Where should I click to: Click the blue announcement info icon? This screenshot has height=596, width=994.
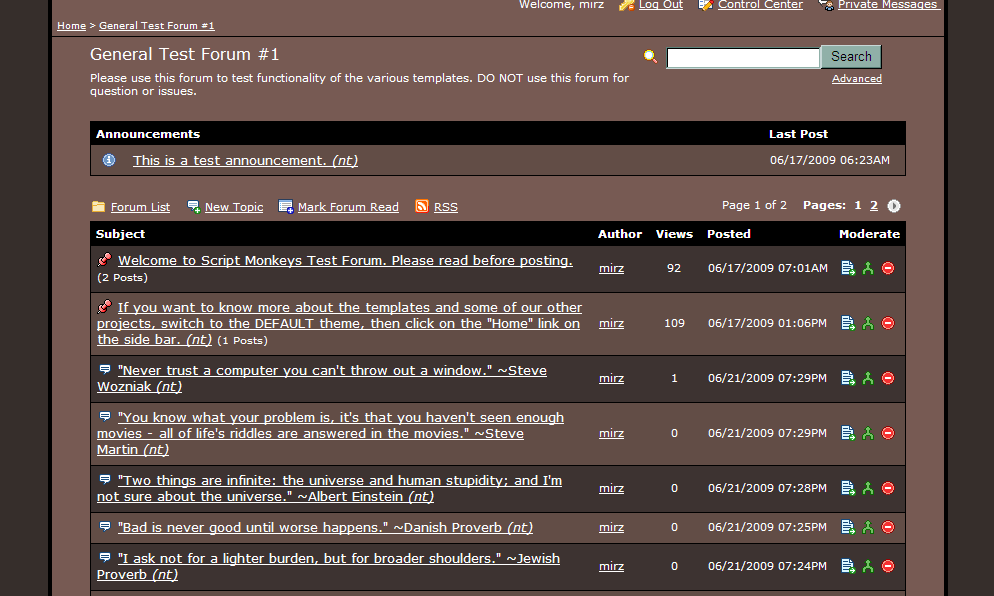click(x=109, y=160)
